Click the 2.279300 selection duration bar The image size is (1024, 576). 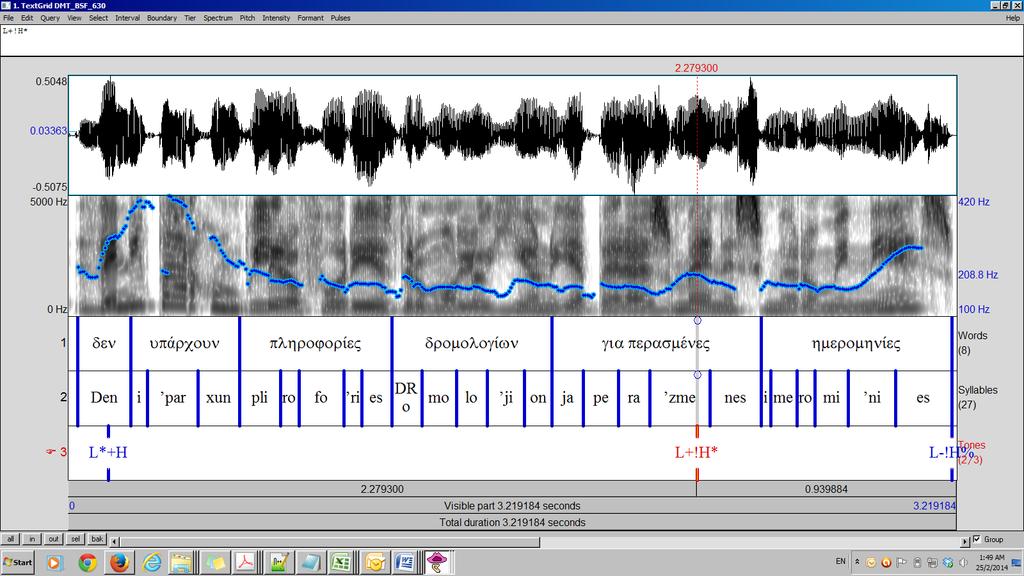point(382,489)
